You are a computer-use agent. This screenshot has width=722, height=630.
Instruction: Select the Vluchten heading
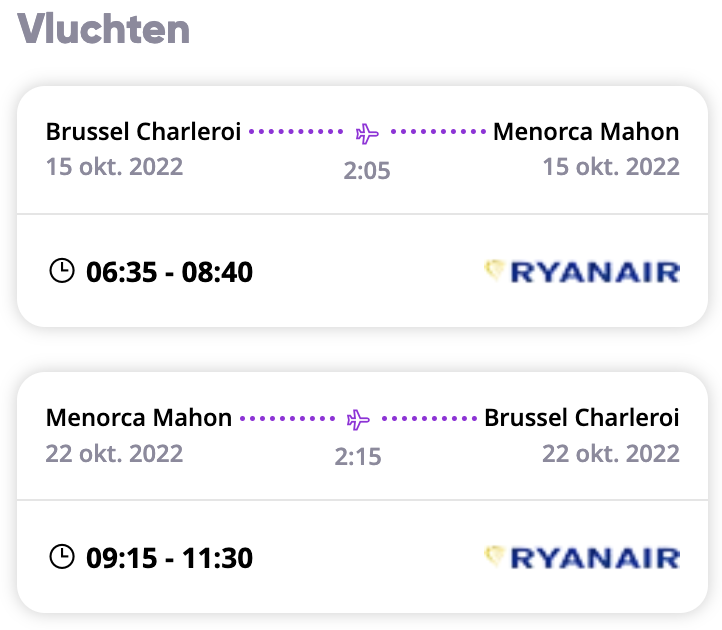click(104, 29)
